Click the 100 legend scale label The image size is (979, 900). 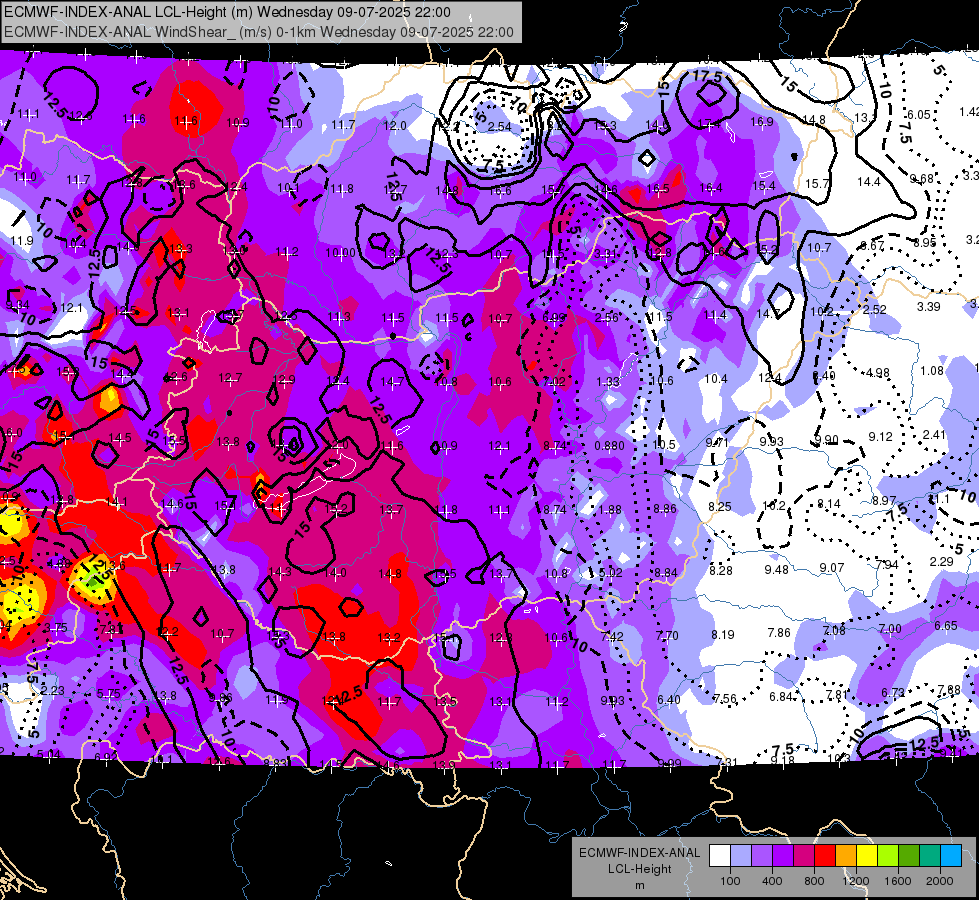(731, 881)
